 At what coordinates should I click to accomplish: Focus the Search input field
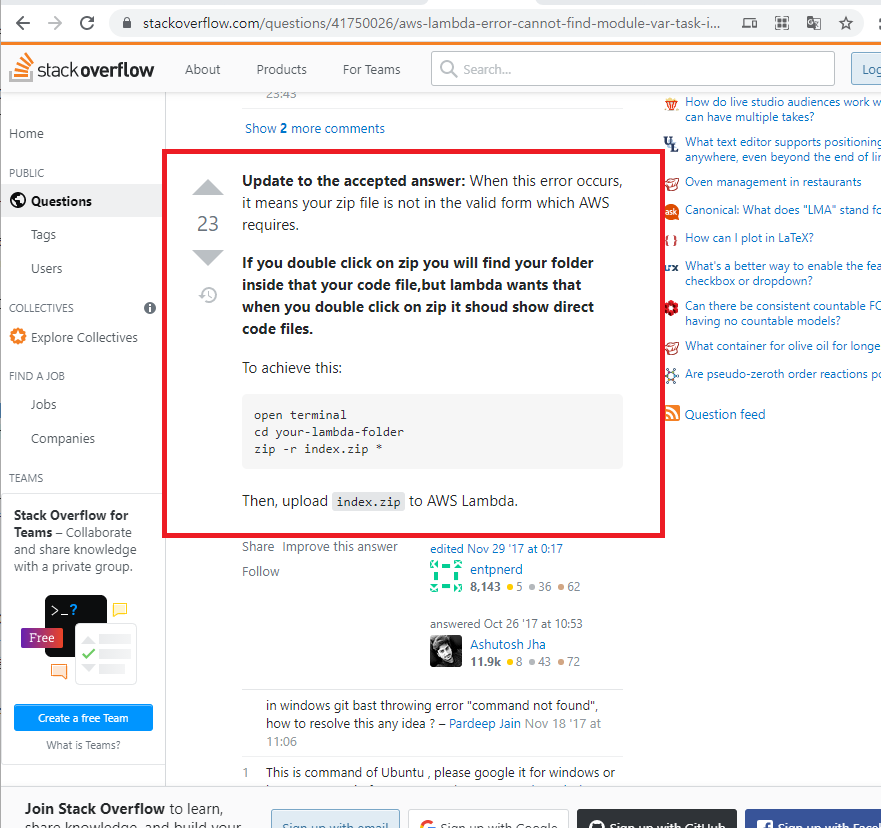point(640,69)
